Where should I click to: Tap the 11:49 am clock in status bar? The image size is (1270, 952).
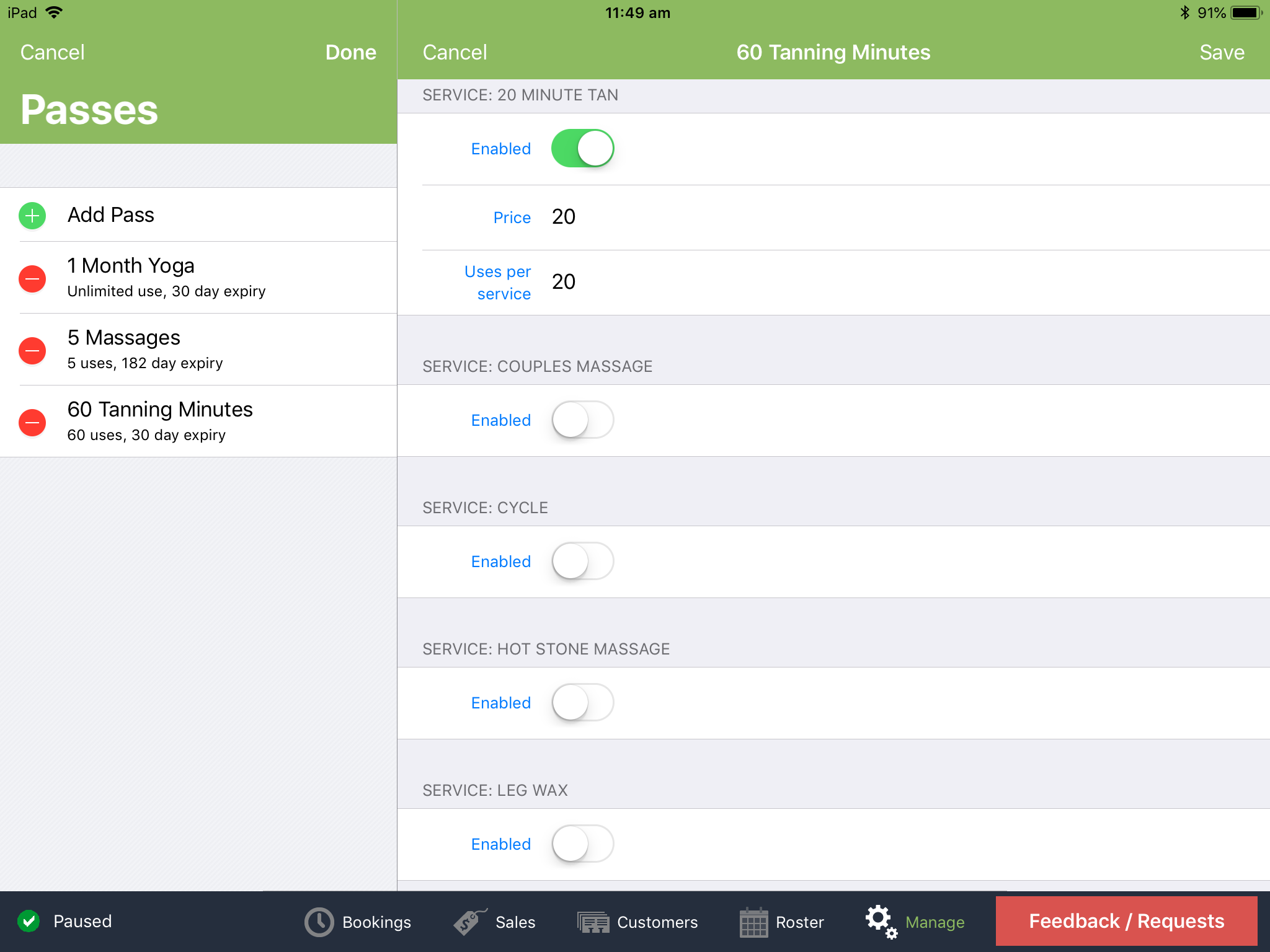(x=638, y=12)
